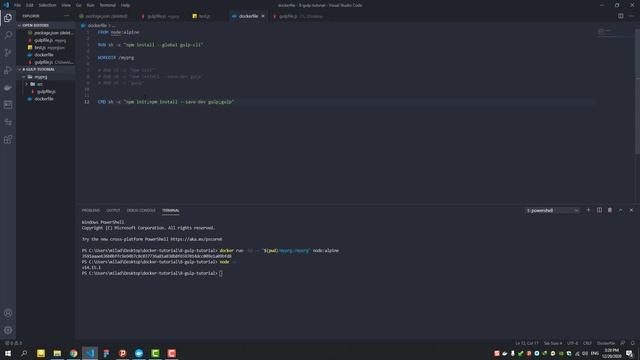Click the PowerShell terminal prompt line

pyautogui.click(x=152, y=273)
